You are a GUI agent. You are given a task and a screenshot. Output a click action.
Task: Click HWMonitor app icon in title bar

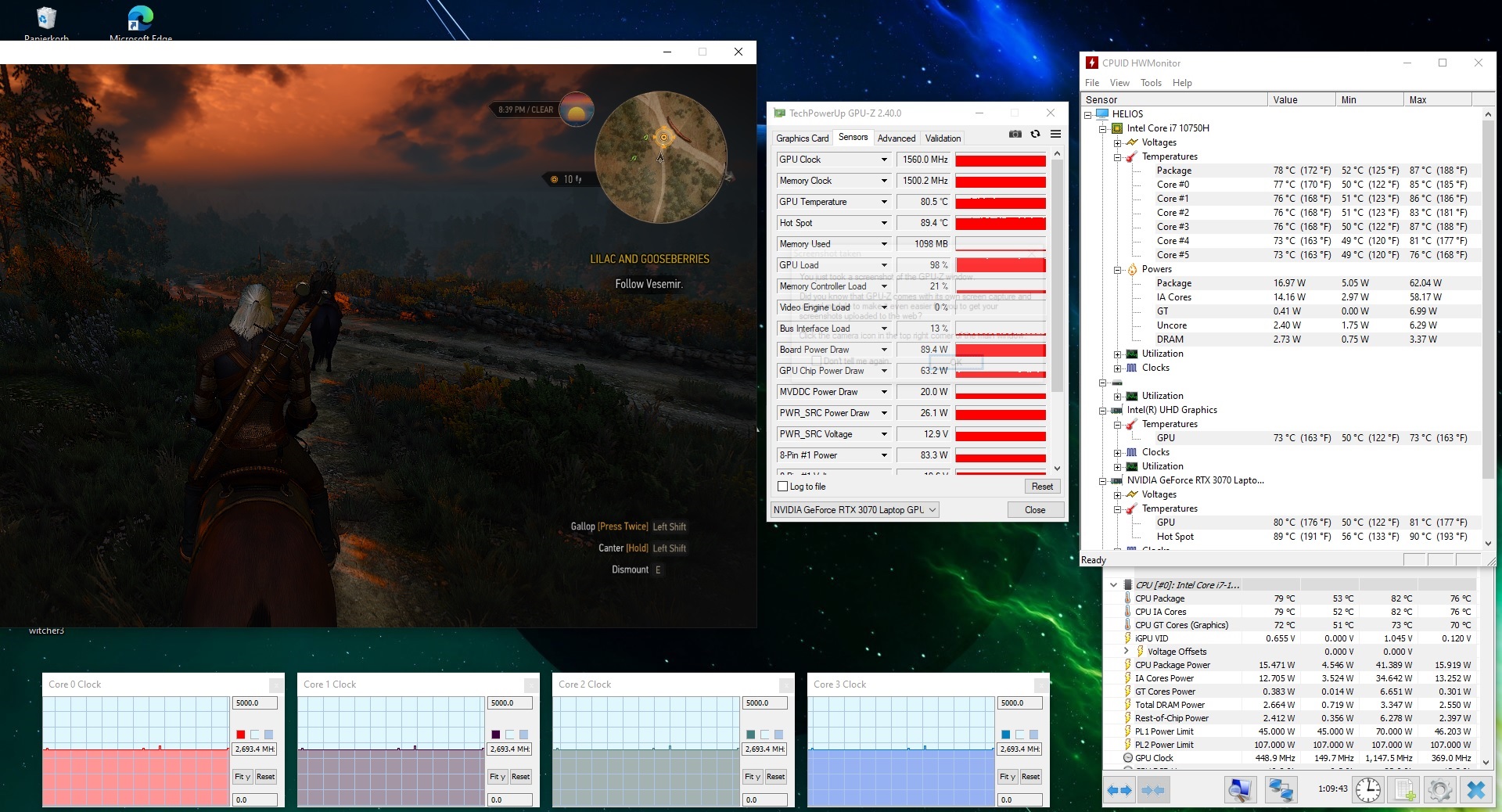pos(1092,63)
